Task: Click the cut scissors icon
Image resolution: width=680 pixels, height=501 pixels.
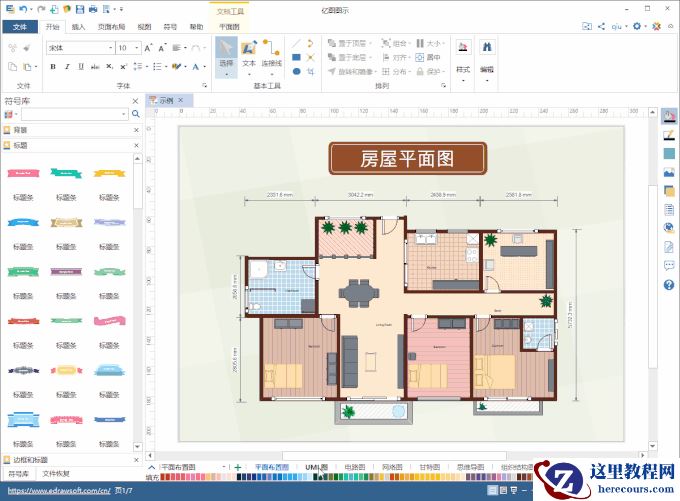Action: 13,48
